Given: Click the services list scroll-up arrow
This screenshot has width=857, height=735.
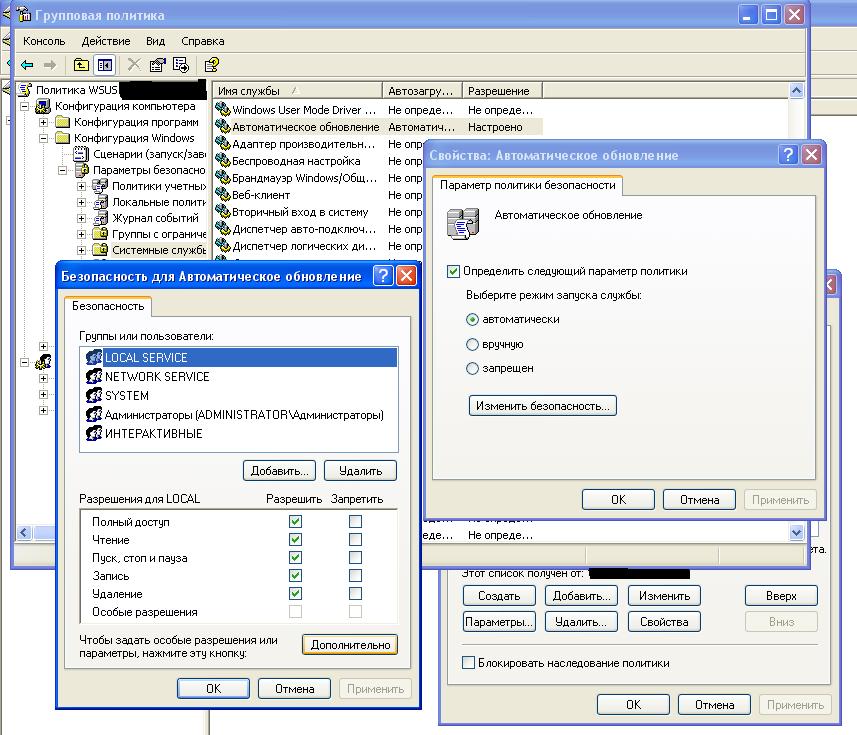Looking at the screenshot, I should (x=796, y=90).
